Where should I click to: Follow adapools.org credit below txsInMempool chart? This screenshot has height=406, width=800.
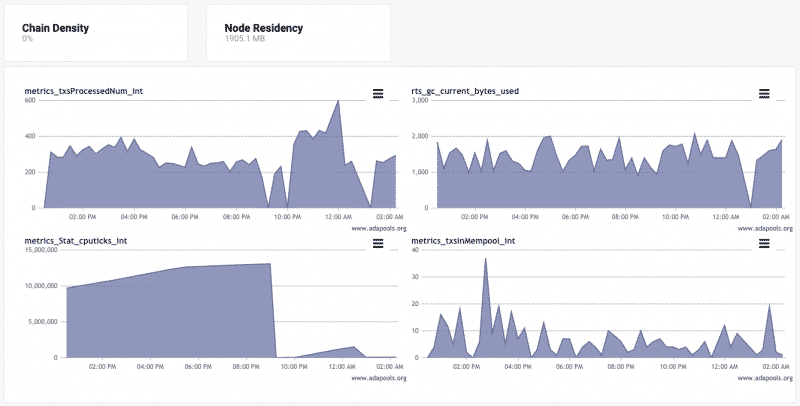[x=765, y=377]
